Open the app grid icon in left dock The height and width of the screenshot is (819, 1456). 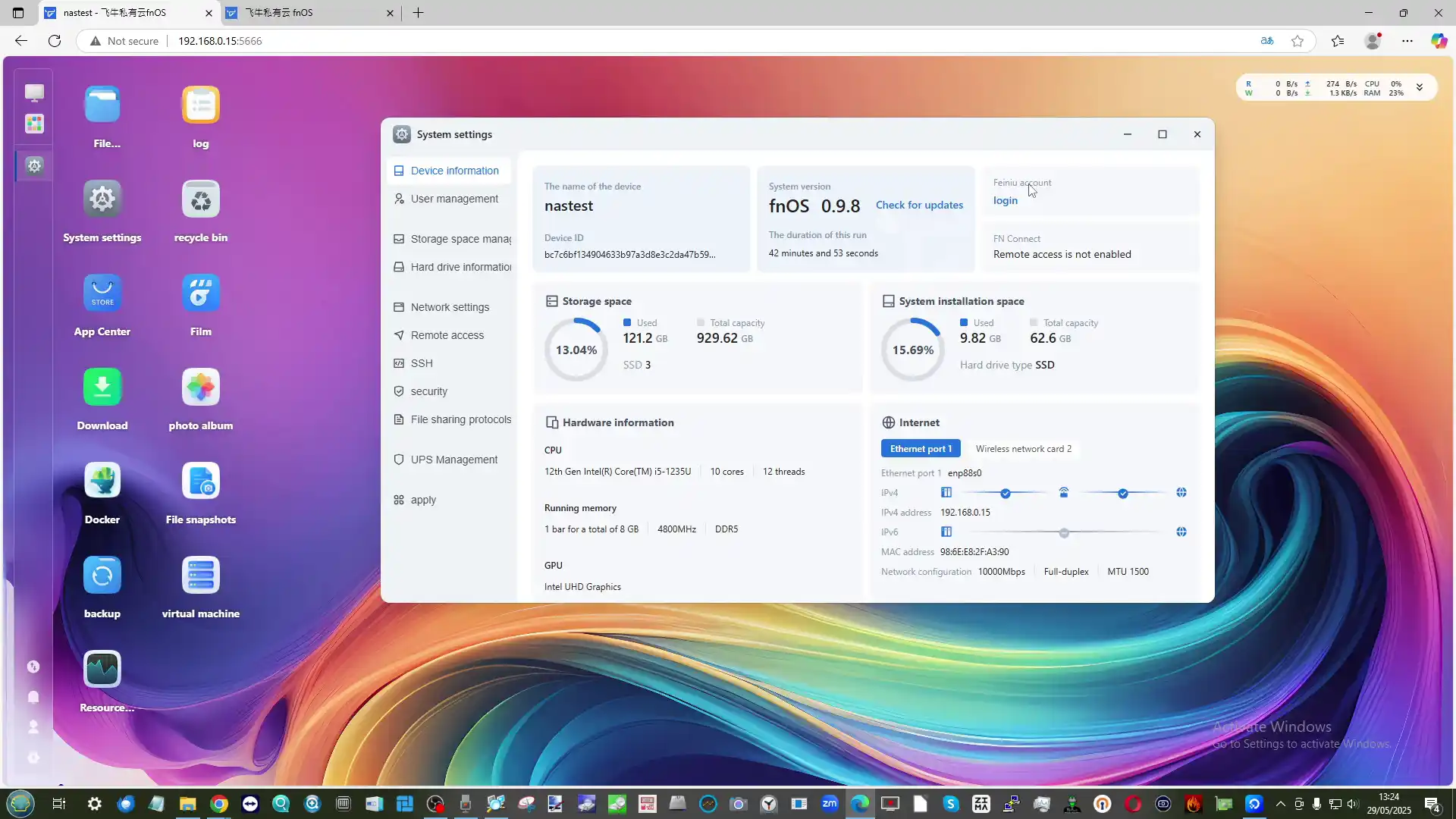(x=34, y=124)
